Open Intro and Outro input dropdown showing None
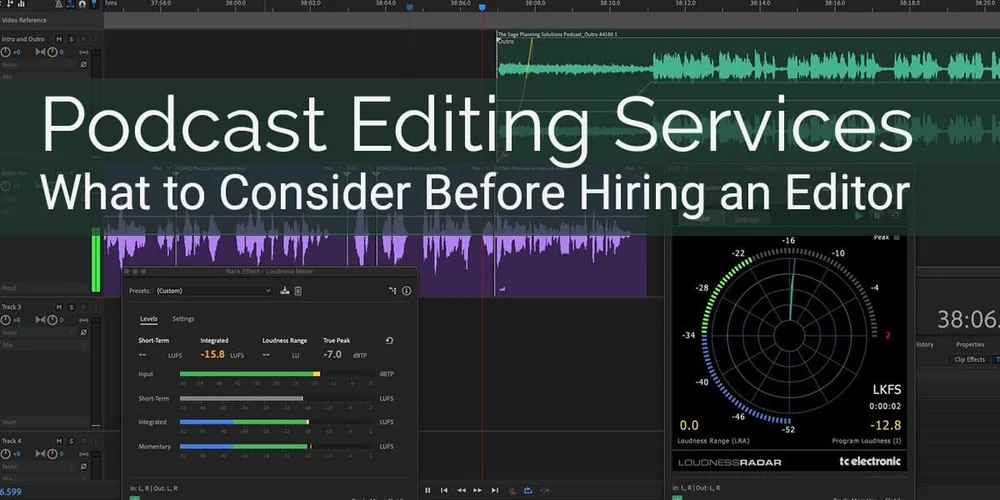The height and width of the screenshot is (500, 1000). [x=38, y=64]
